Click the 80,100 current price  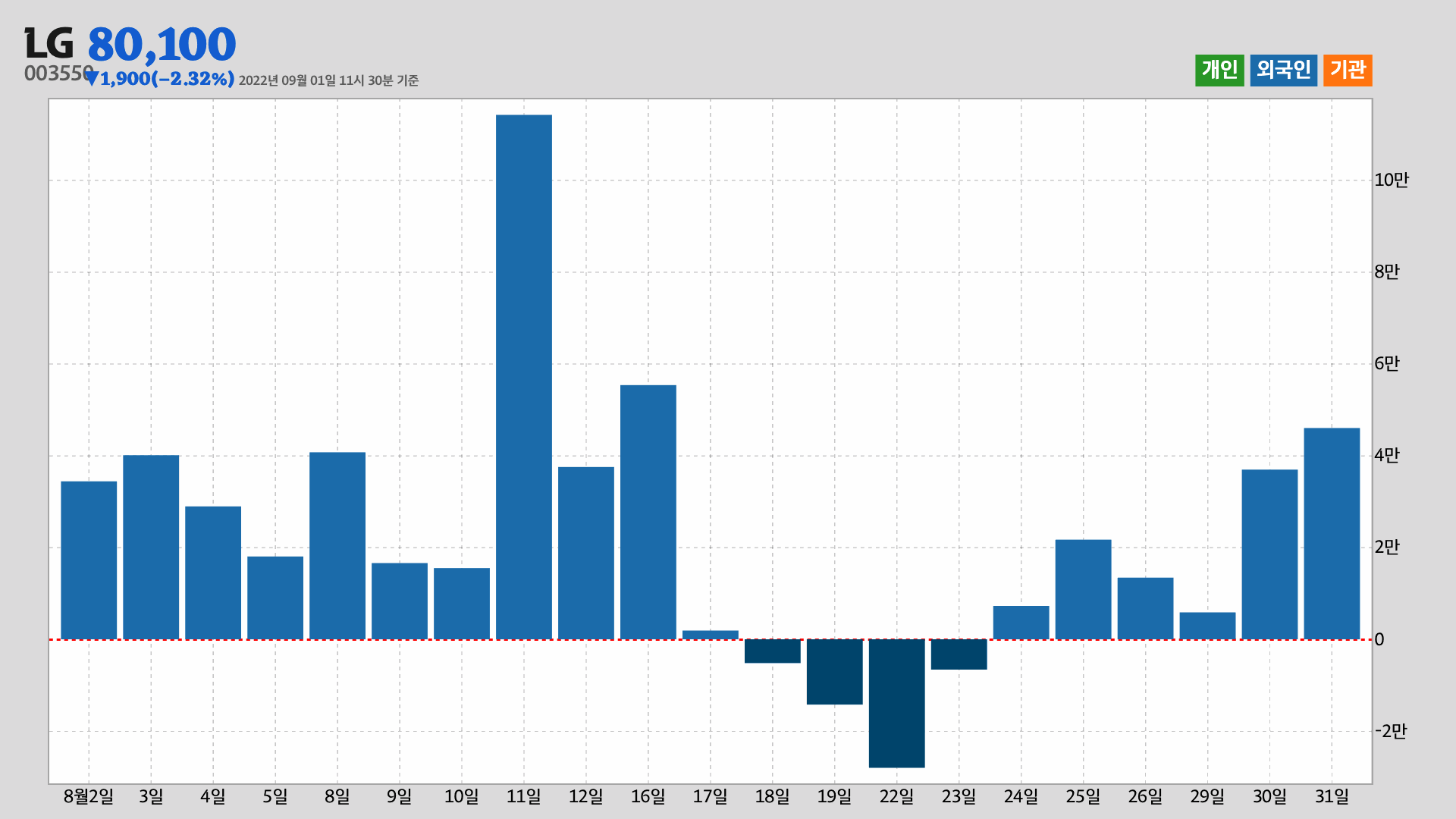tap(162, 44)
